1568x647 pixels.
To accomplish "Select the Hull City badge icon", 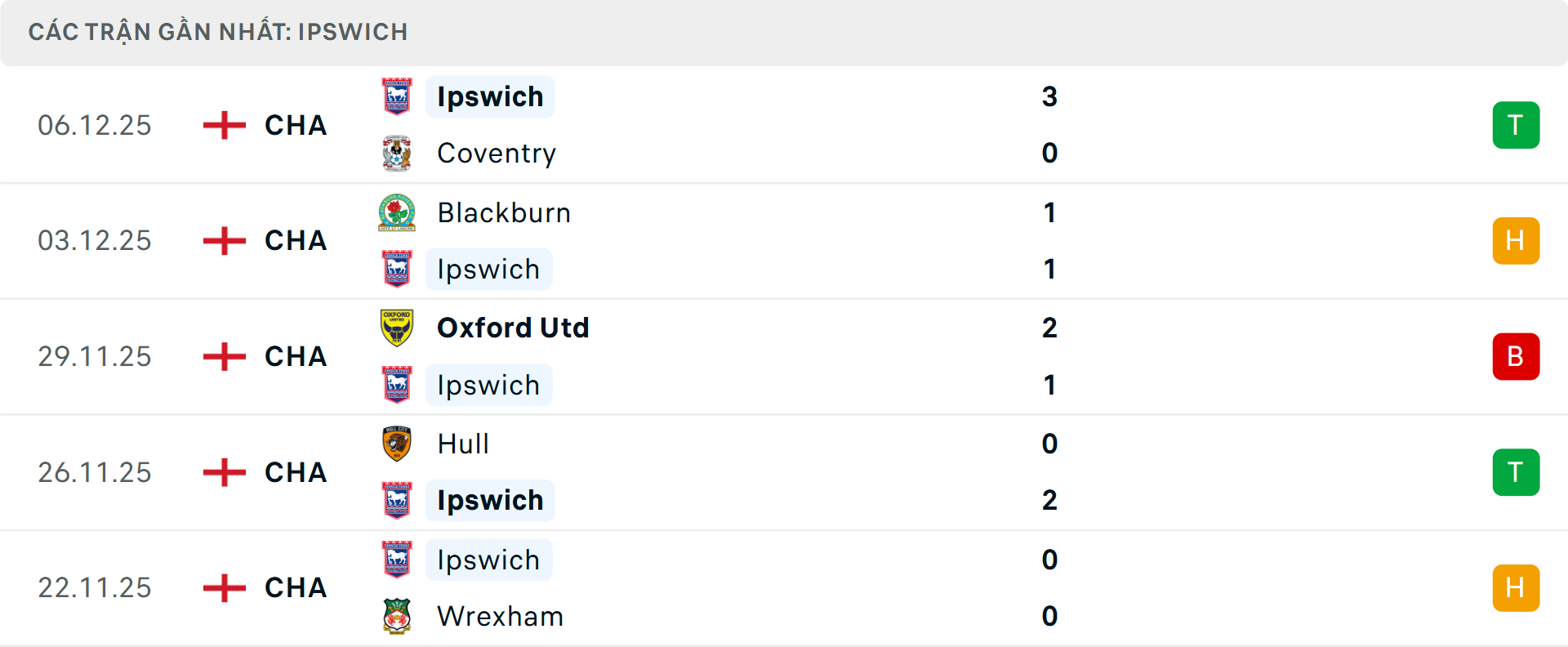I will point(398,444).
